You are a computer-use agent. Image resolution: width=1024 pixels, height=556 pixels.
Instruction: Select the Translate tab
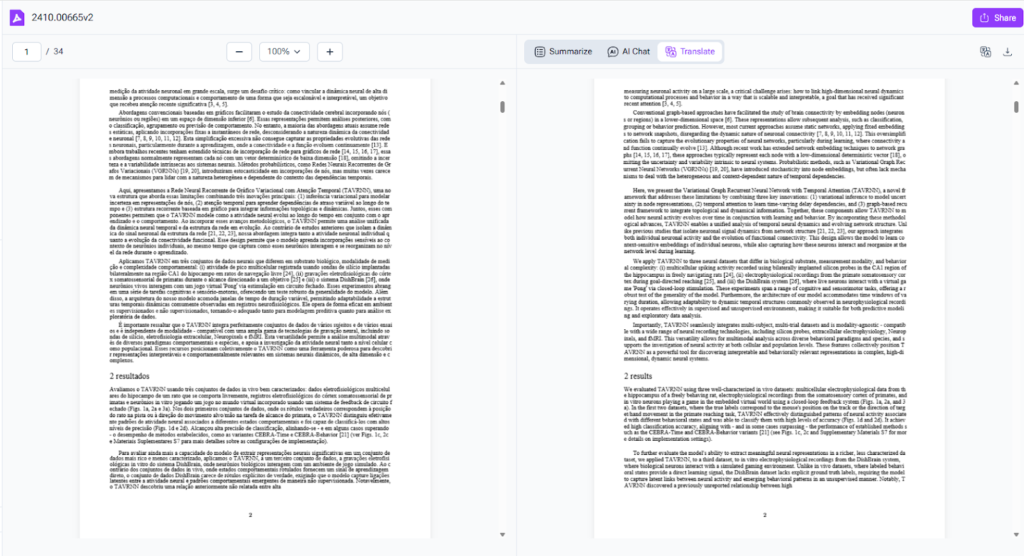coord(690,51)
